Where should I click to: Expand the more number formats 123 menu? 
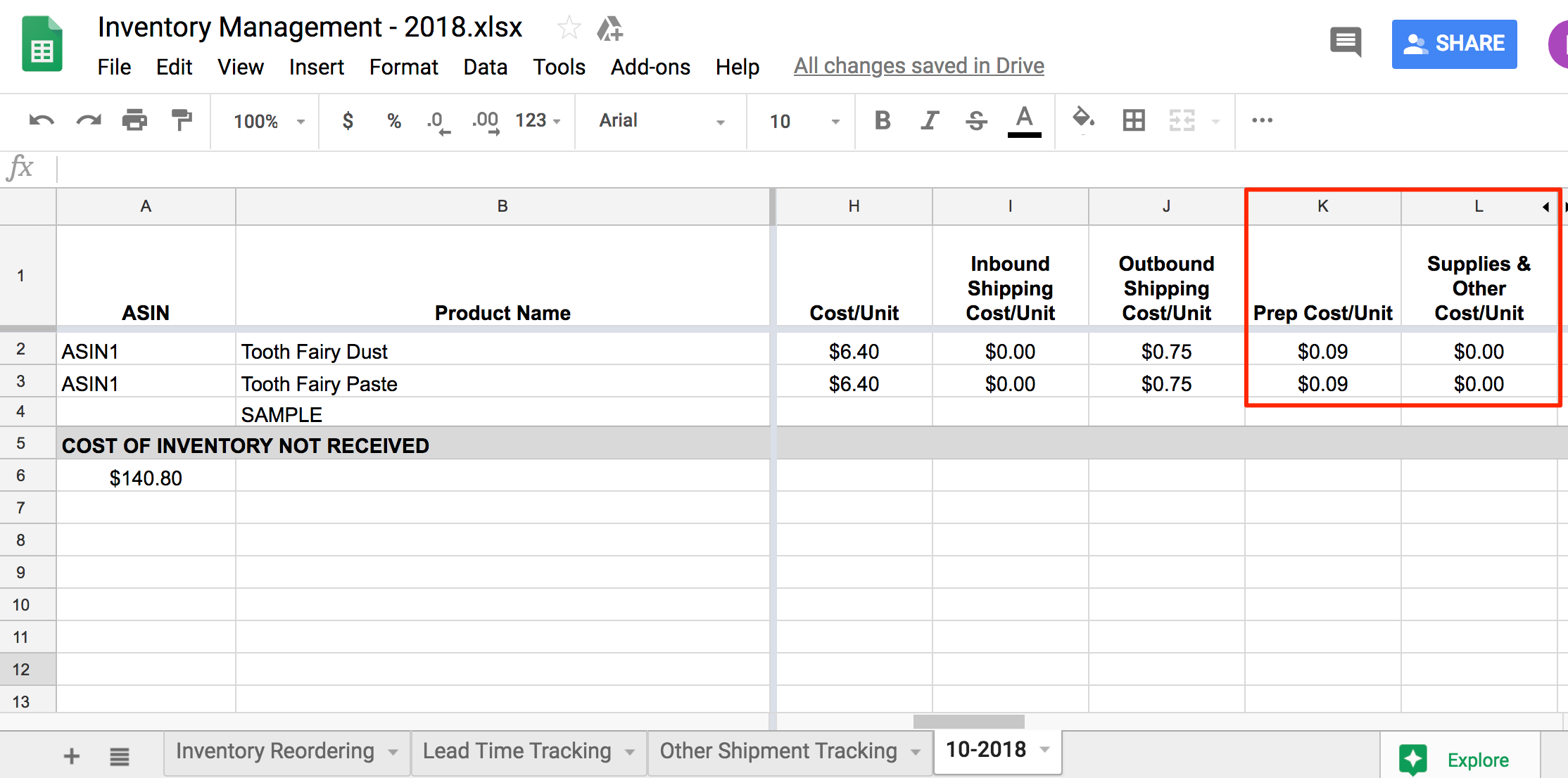click(536, 120)
